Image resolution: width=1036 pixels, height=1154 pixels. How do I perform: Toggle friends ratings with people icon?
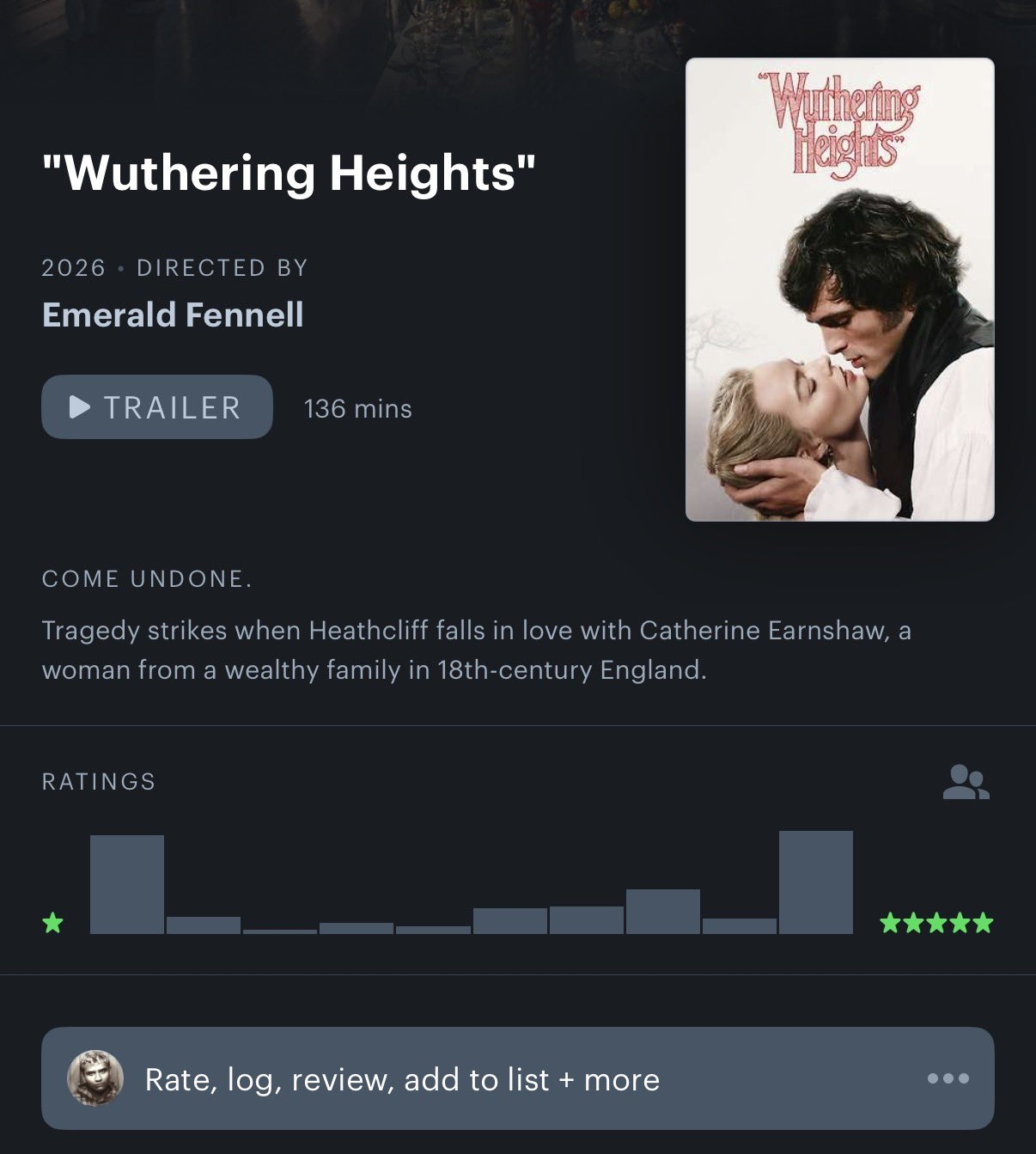point(966,783)
